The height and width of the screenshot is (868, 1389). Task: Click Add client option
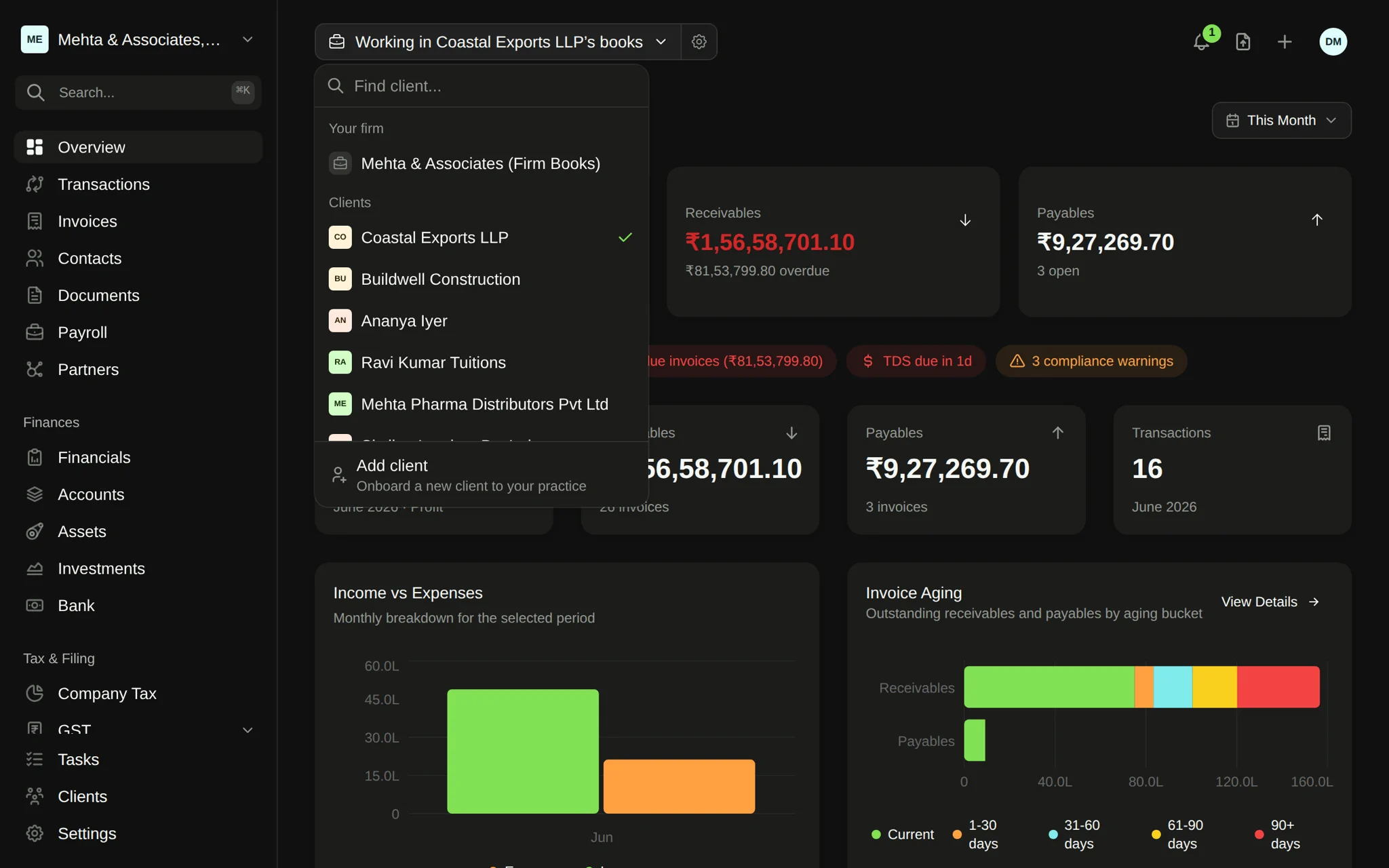(x=482, y=475)
